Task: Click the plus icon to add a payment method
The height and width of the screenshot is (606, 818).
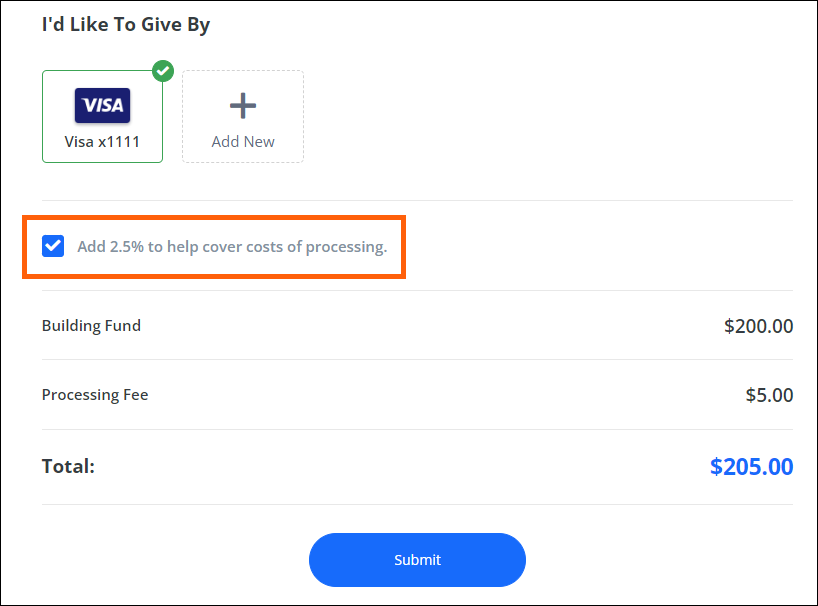Action: click(x=243, y=106)
